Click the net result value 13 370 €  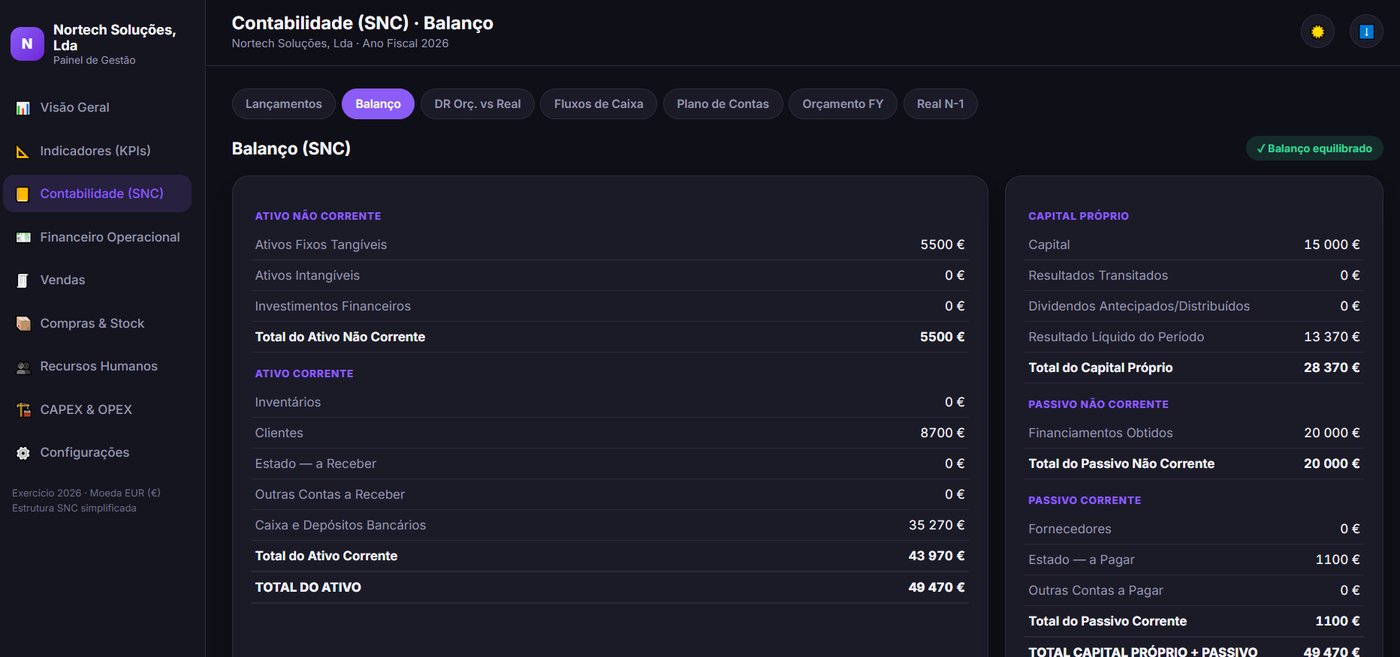tap(1332, 337)
